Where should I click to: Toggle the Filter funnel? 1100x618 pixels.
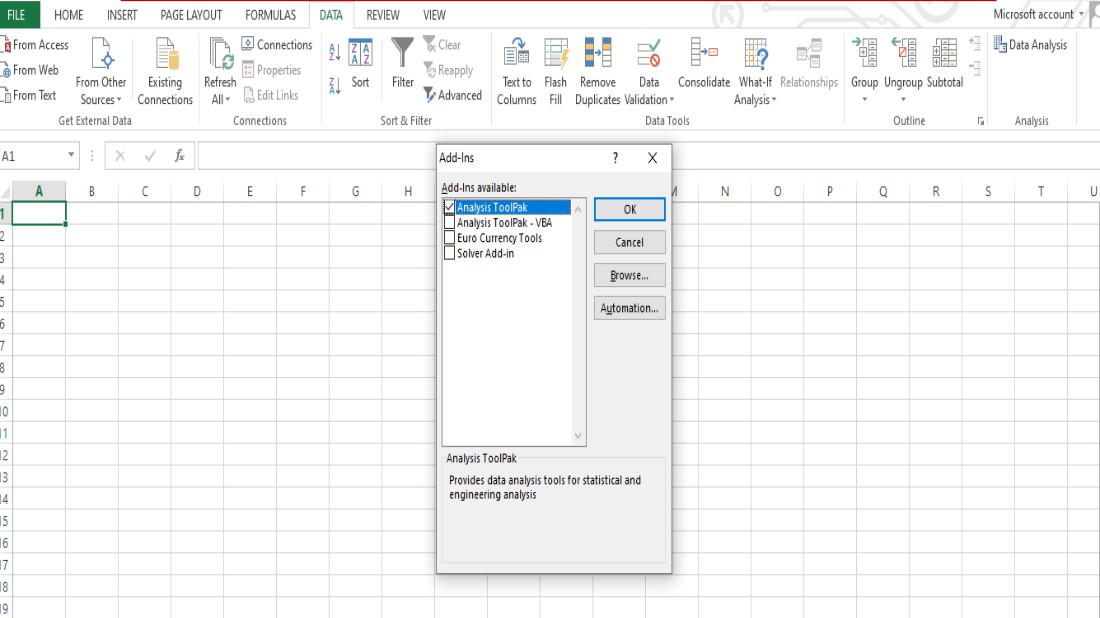click(x=403, y=63)
